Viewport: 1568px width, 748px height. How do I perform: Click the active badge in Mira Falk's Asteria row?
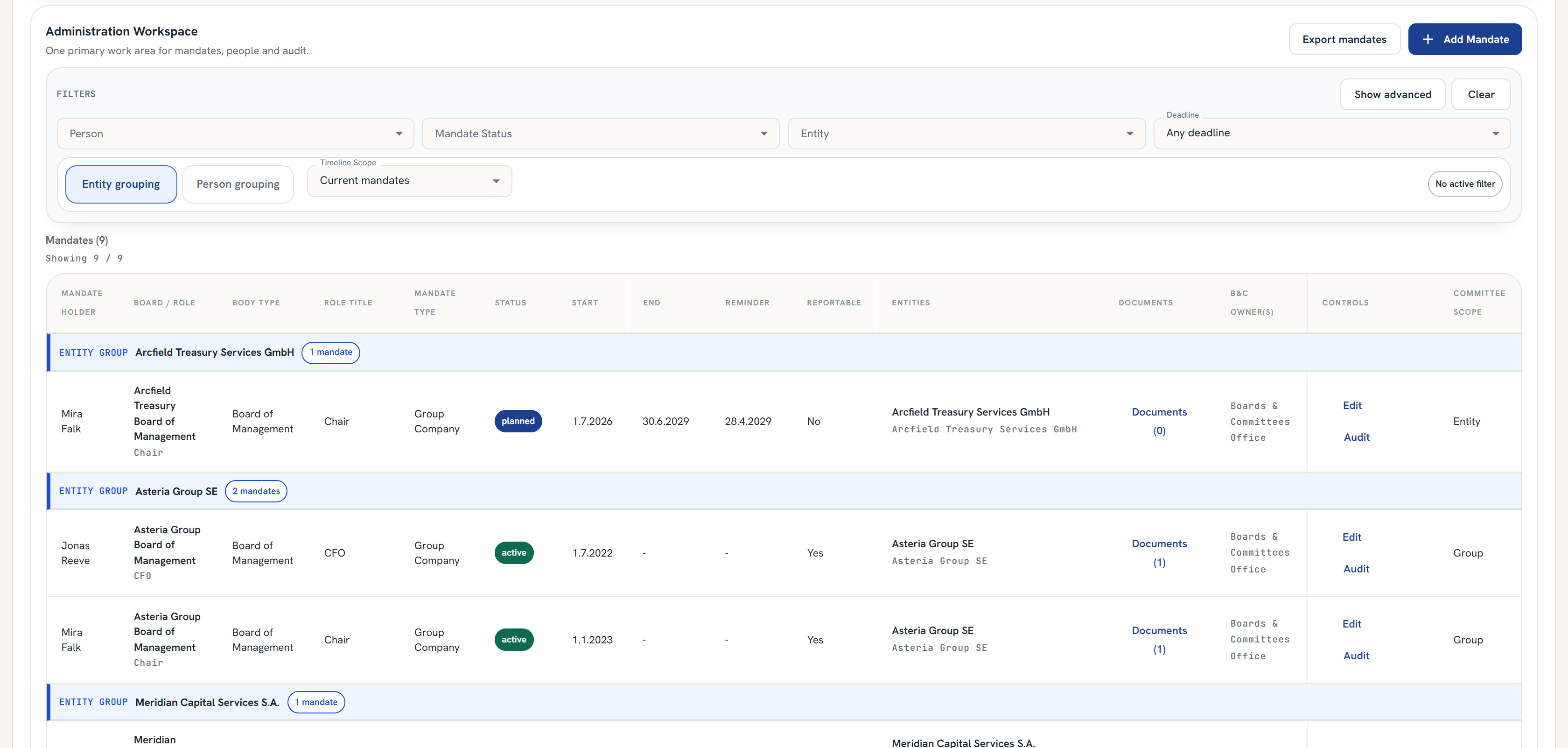pos(514,640)
